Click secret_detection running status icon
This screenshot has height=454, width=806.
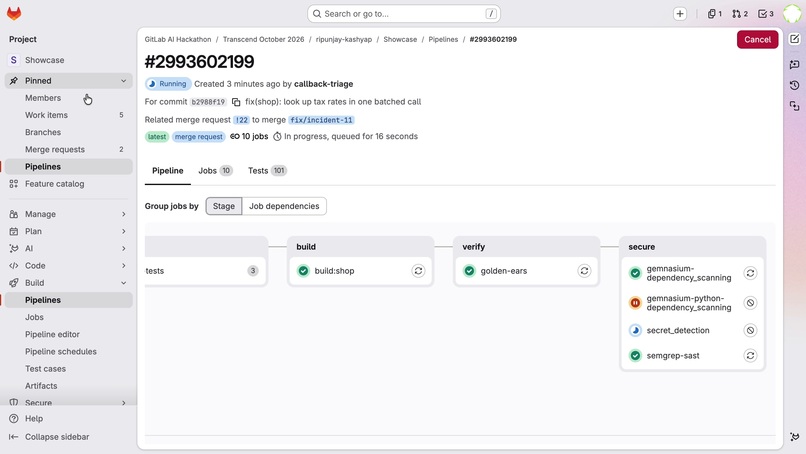pos(635,330)
